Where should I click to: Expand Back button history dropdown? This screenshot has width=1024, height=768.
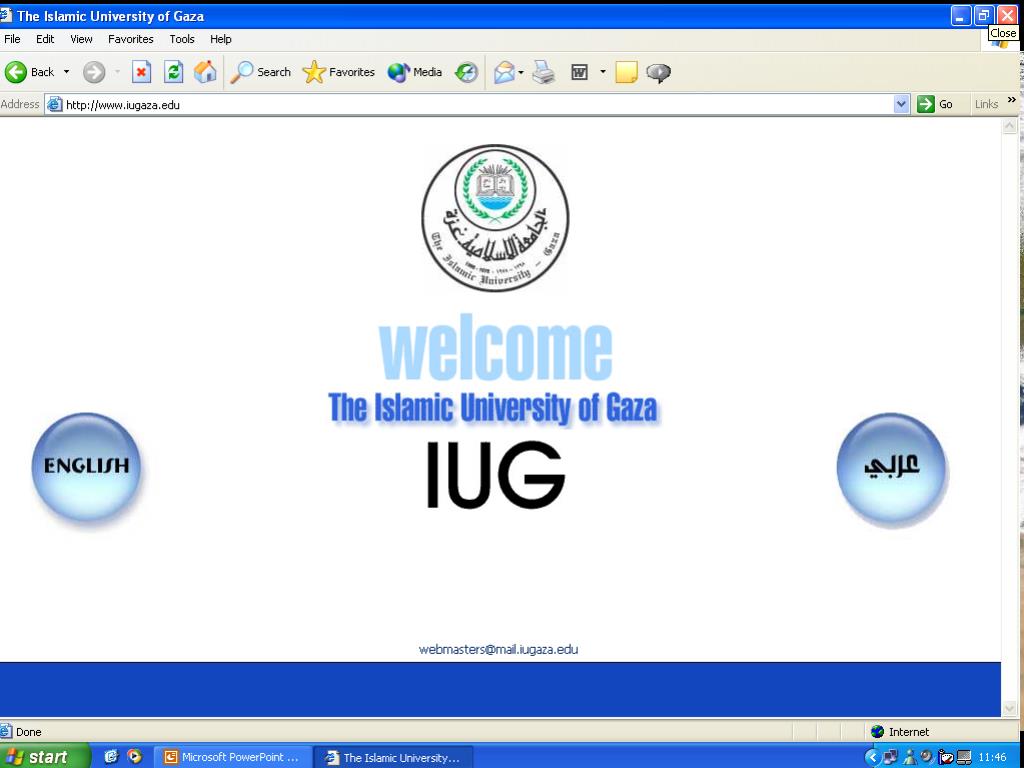66,72
